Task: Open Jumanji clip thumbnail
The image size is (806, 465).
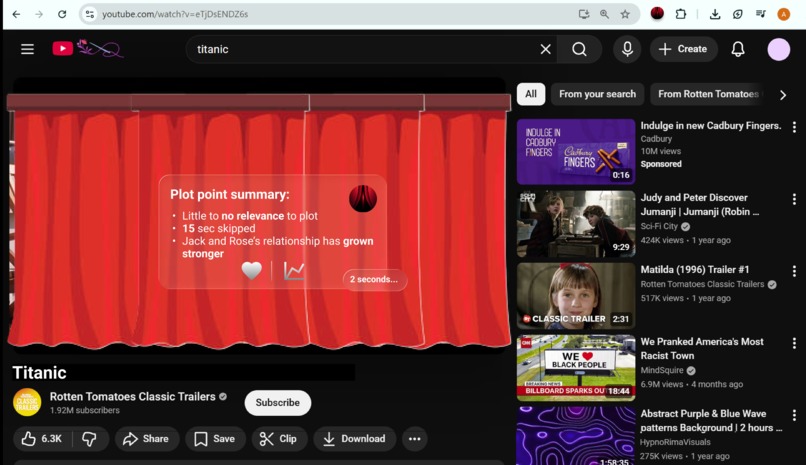Action: coord(576,224)
